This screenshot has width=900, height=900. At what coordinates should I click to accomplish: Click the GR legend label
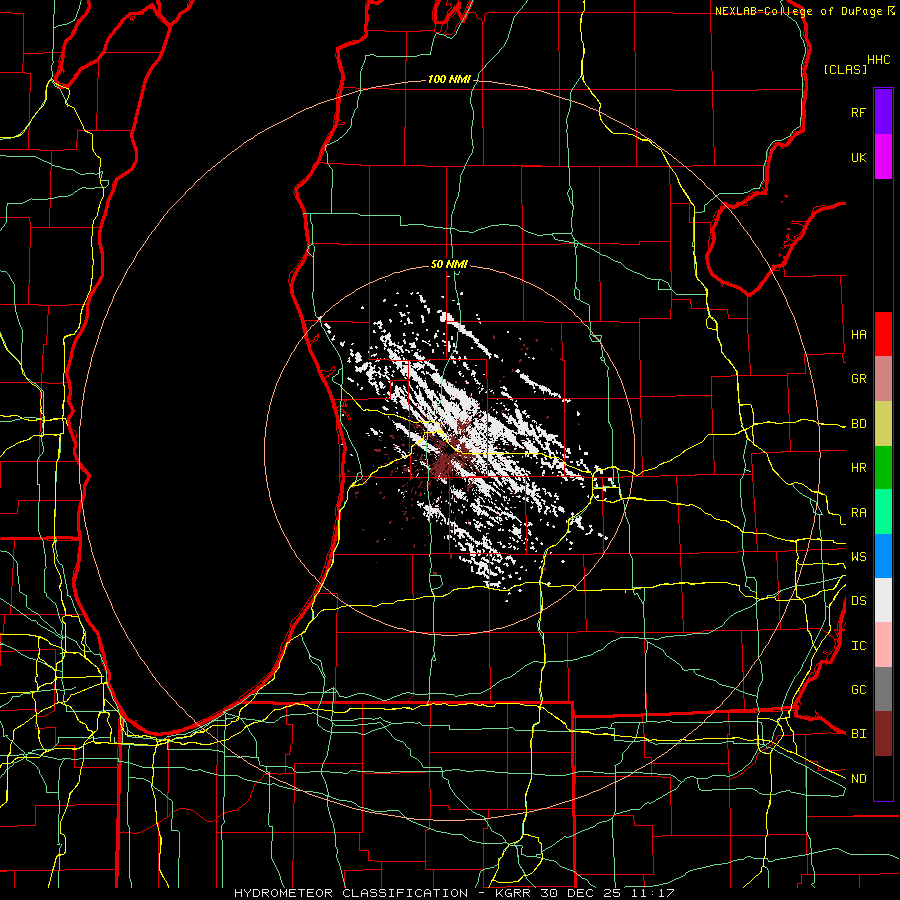point(858,379)
